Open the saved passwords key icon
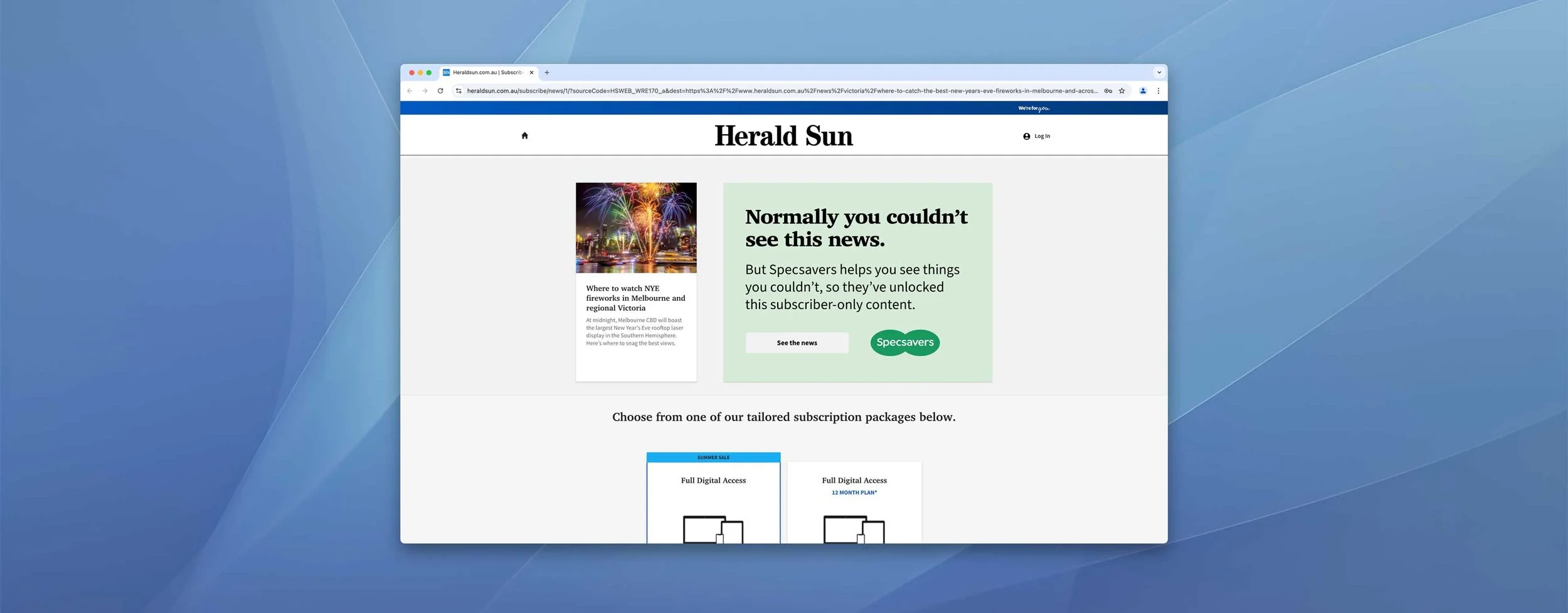 click(1108, 91)
